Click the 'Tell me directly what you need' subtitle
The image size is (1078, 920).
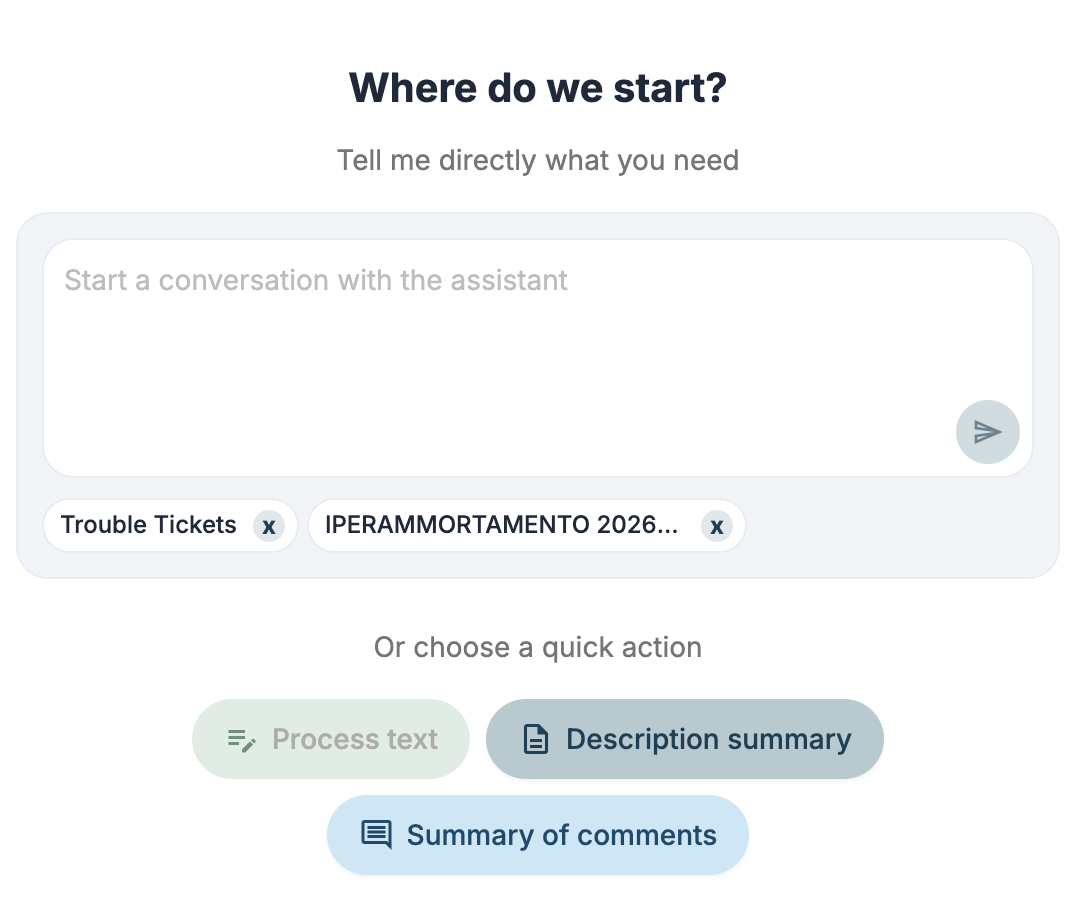pyautogui.click(x=538, y=160)
